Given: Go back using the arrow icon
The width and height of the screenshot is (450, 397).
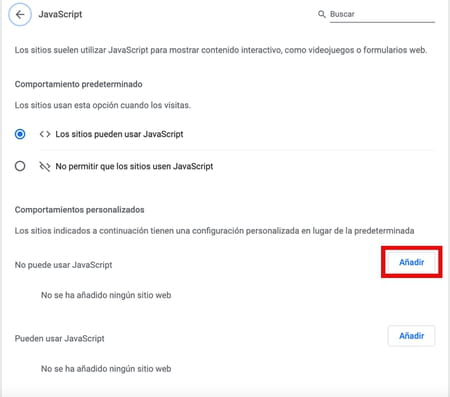Looking at the screenshot, I should click(x=20, y=14).
